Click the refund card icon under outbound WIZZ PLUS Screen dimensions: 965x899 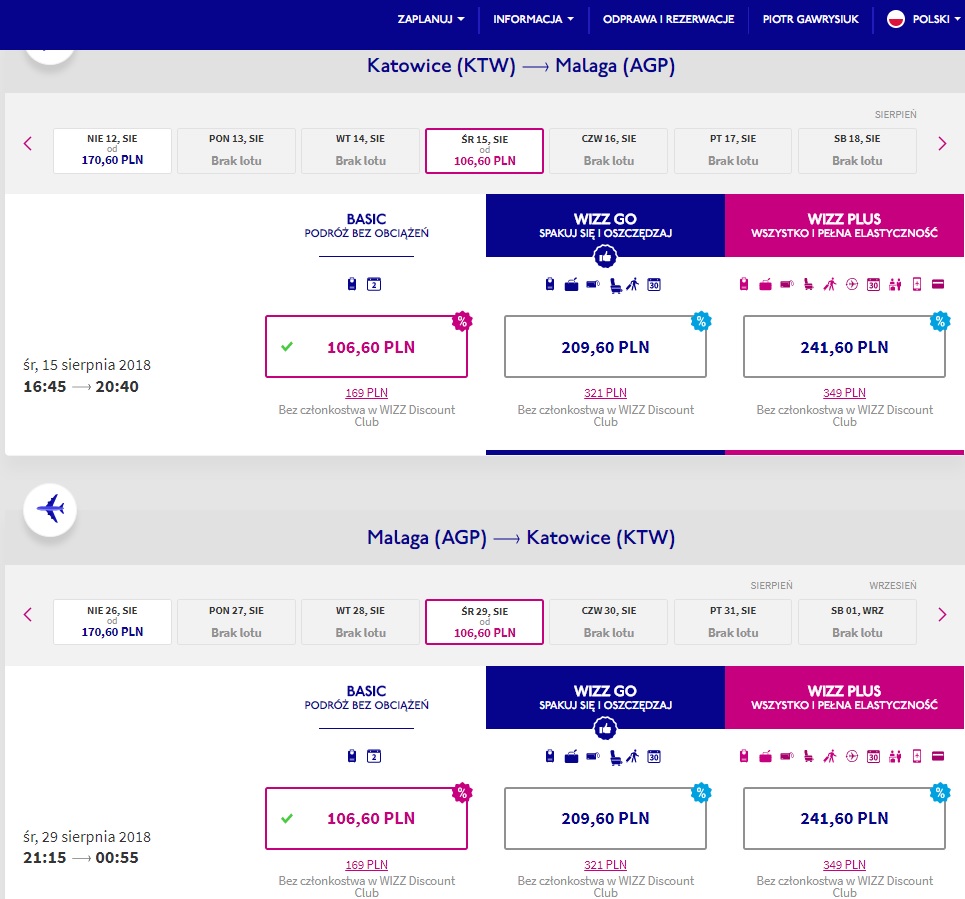938,284
